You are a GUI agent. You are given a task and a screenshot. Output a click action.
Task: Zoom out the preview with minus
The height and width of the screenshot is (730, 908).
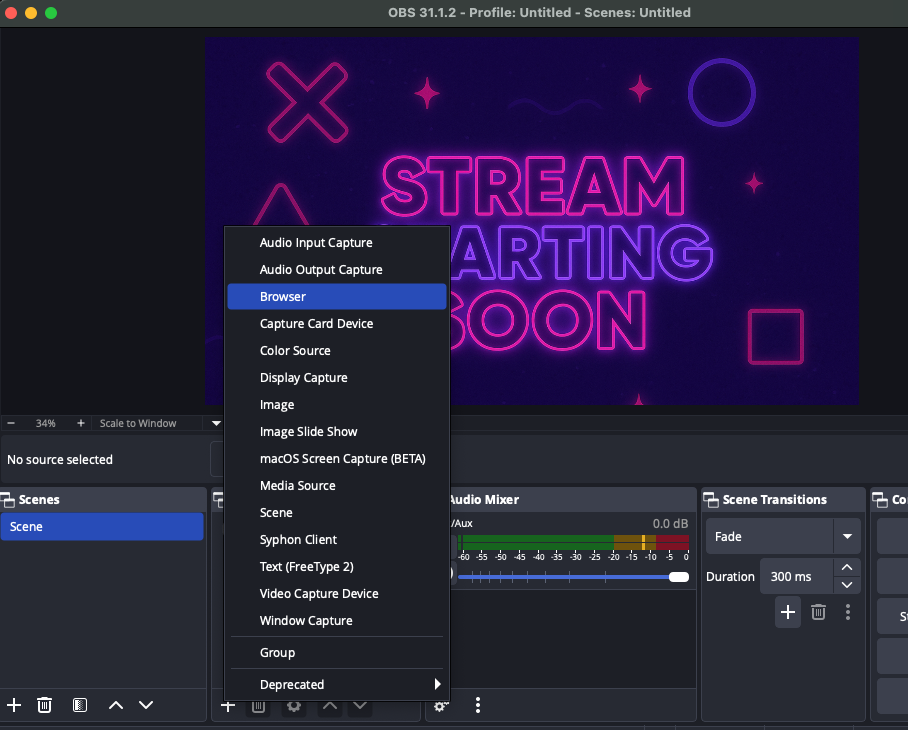[x=12, y=423]
